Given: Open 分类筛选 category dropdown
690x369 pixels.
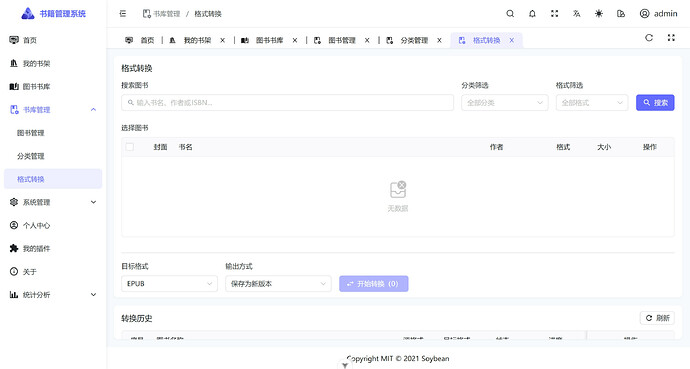Looking at the screenshot, I should click(505, 102).
